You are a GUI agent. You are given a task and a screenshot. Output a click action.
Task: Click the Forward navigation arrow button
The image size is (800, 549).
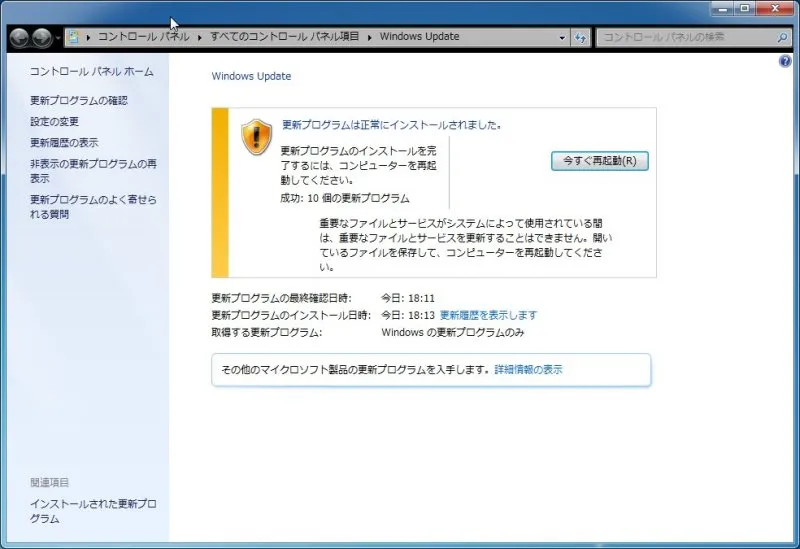pos(42,37)
